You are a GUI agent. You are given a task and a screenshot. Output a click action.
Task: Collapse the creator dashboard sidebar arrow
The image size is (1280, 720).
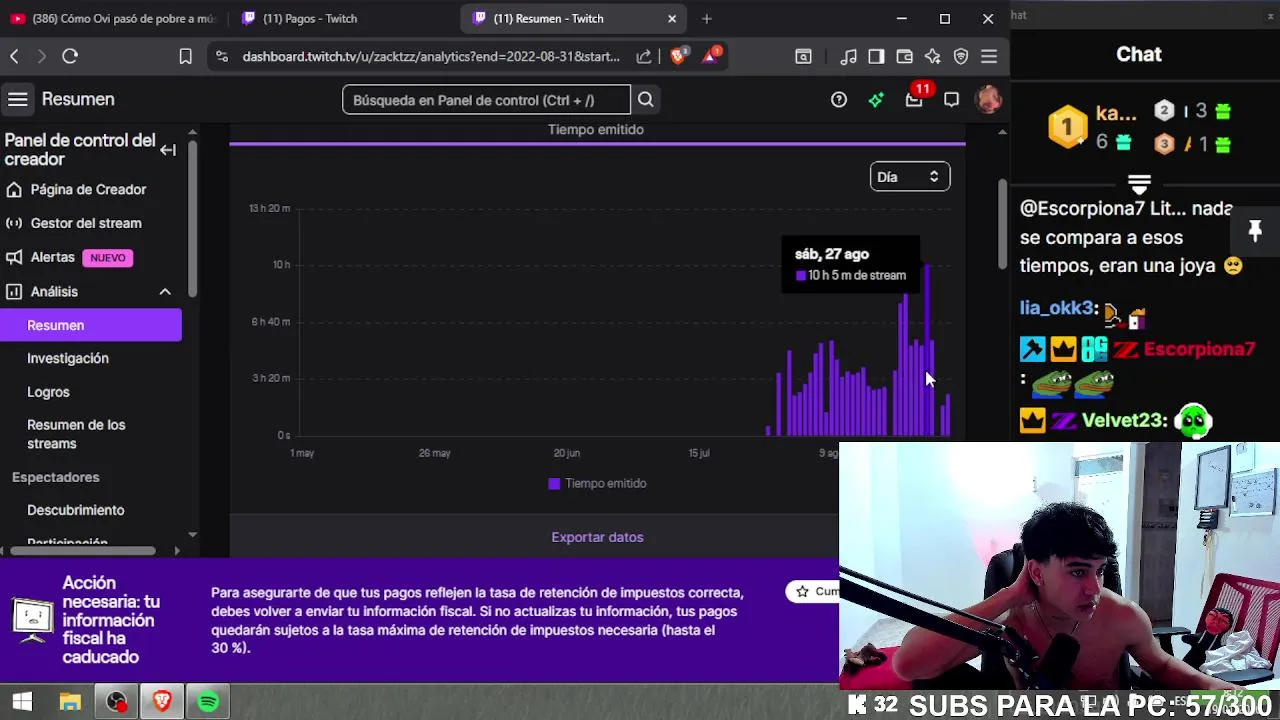168,150
